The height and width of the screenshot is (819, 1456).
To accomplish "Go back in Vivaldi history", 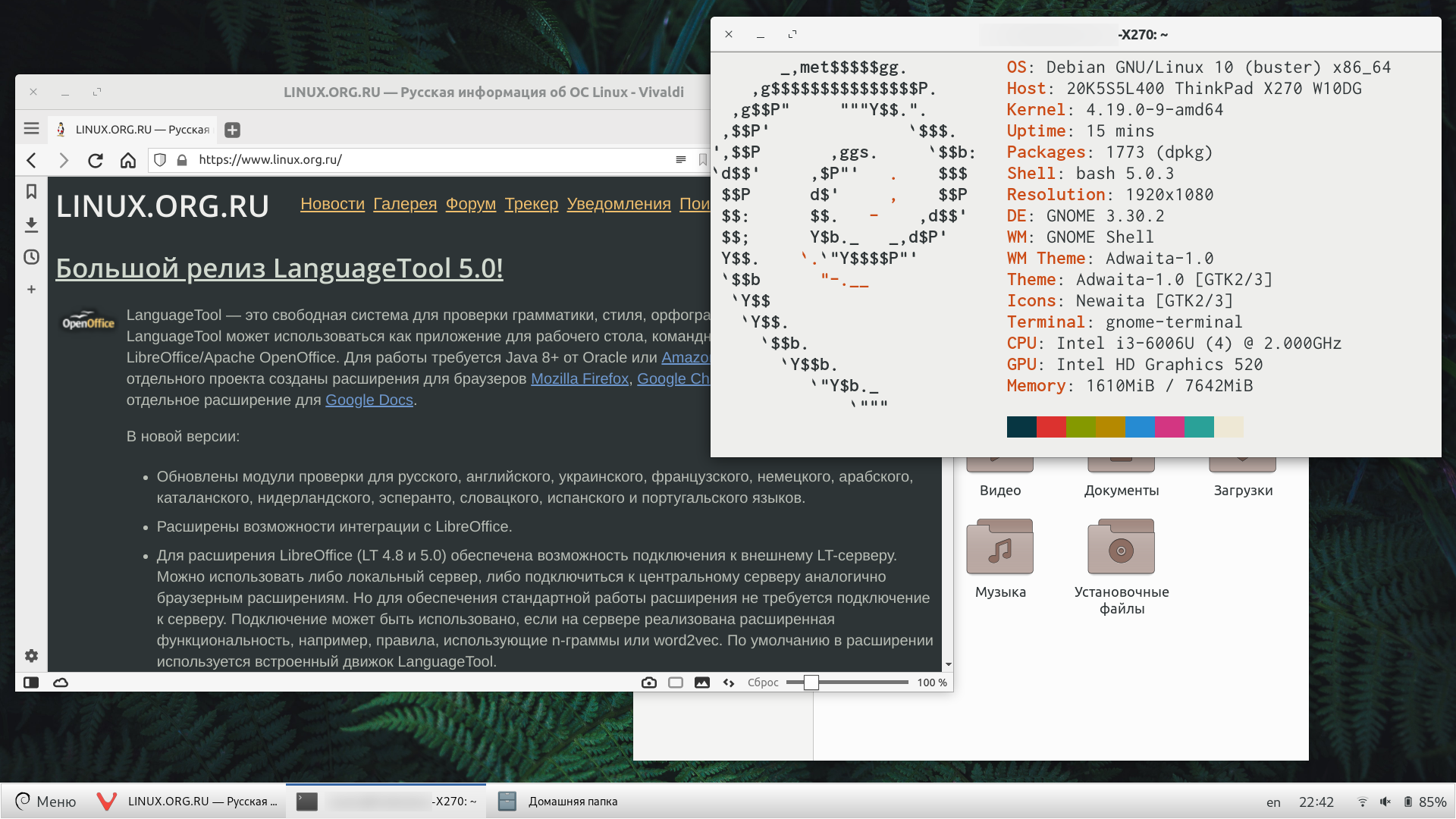I will [x=31, y=160].
